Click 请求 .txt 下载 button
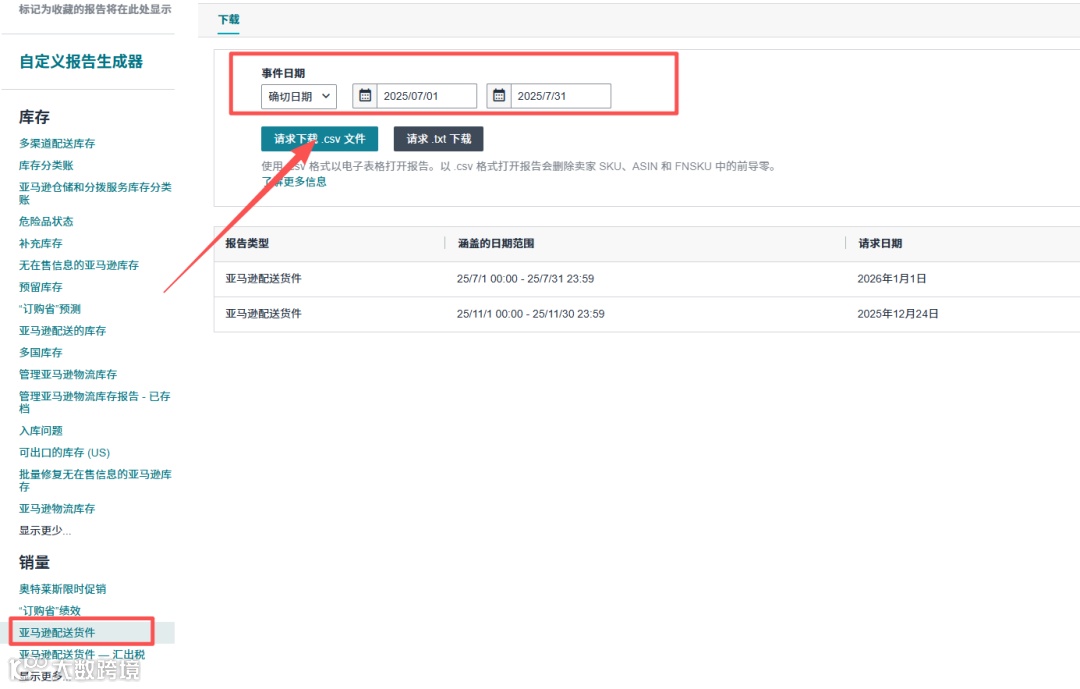This screenshot has height=689, width=1080. point(439,138)
